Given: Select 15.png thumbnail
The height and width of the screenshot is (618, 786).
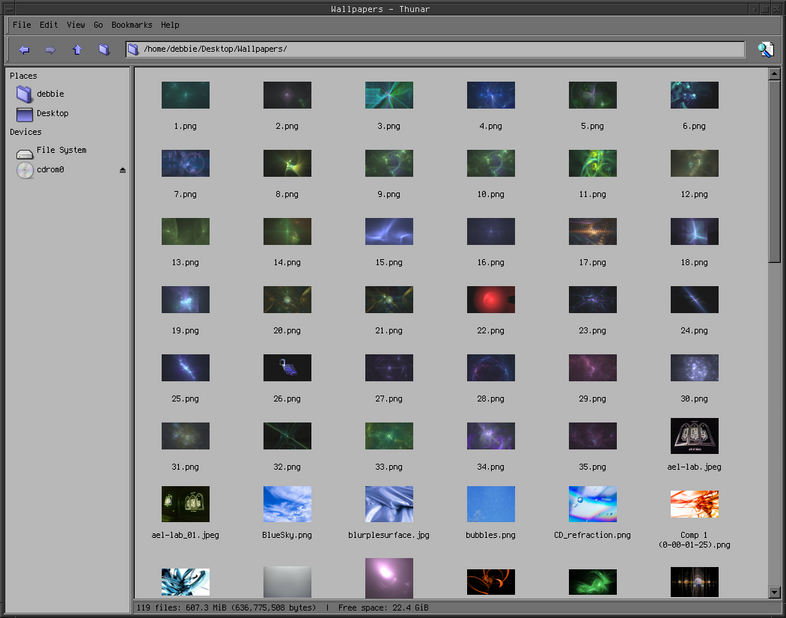Looking at the screenshot, I should coord(389,232).
